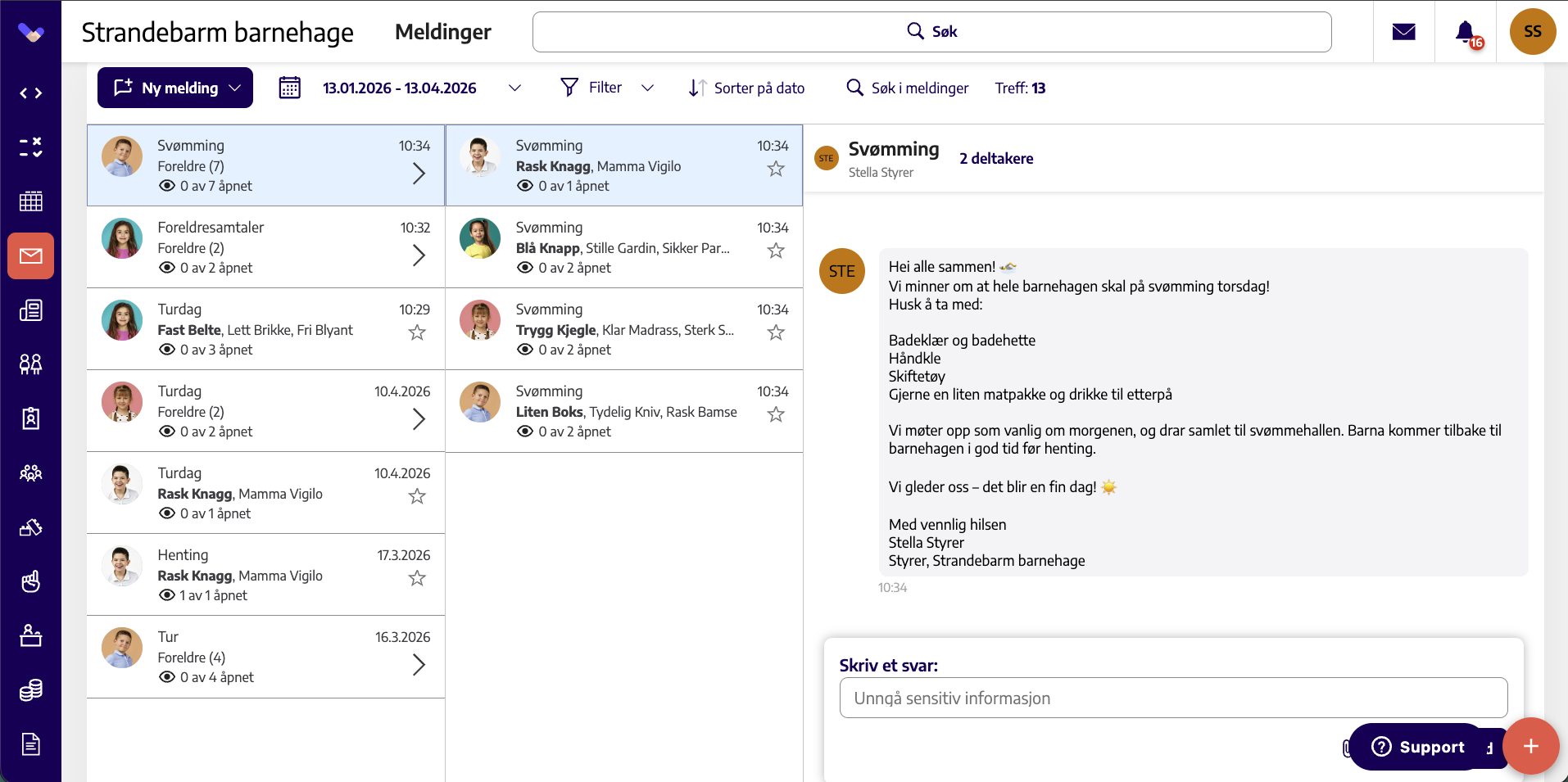Star the Turdag message to Fast Belte
Screen dimensions: 1568x782
coord(417,332)
